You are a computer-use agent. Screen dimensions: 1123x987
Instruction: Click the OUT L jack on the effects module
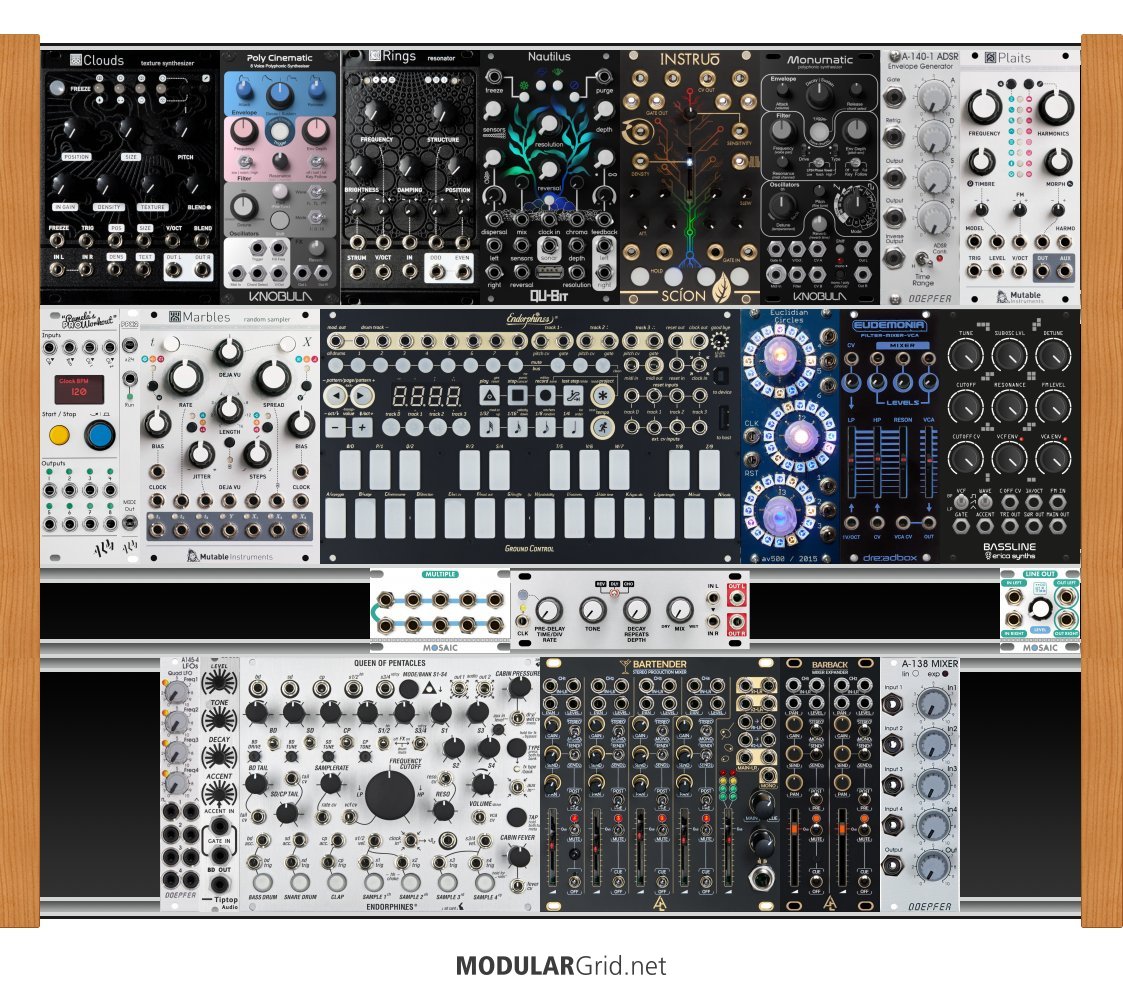coord(736,599)
